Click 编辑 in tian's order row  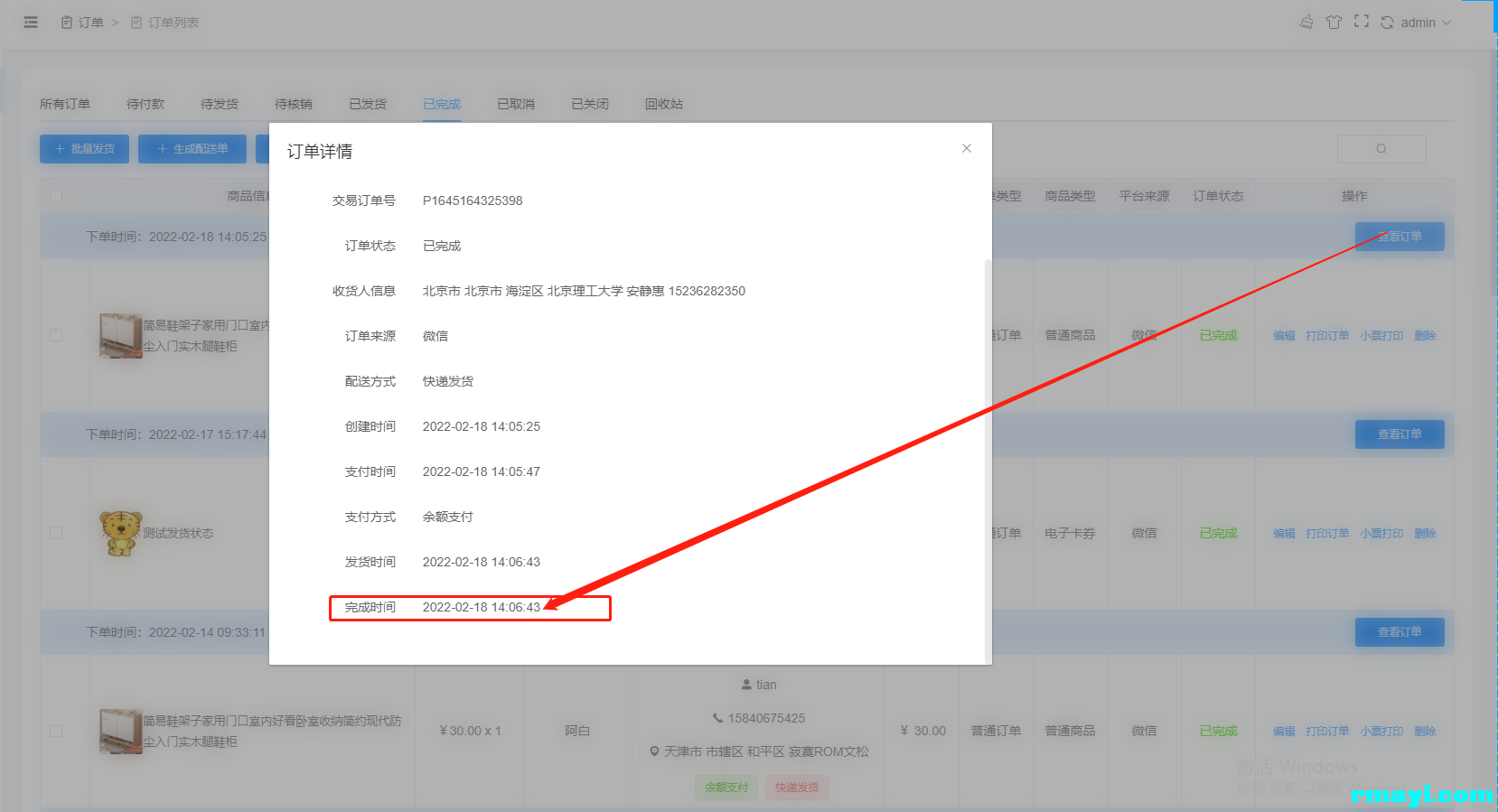coord(1284,732)
